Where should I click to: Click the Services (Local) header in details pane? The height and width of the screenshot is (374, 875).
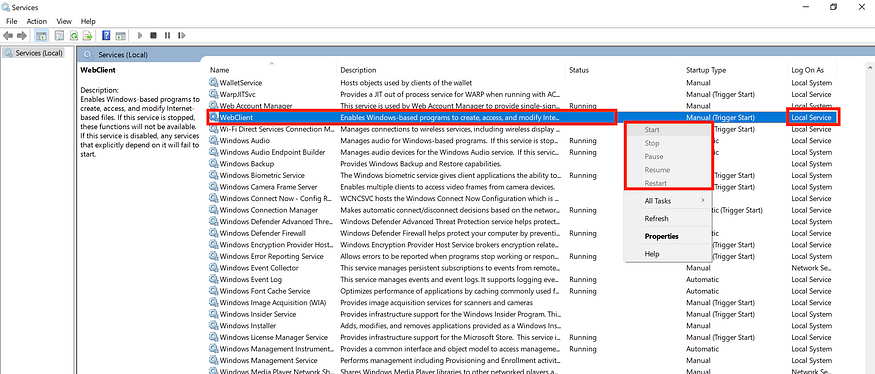(123, 55)
